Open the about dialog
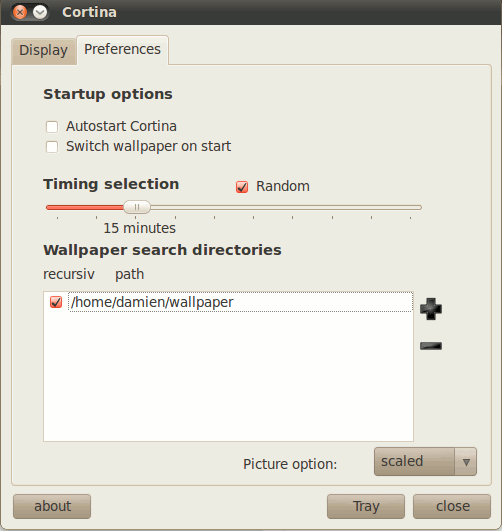This screenshot has height=531, width=502. pyautogui.click(x=52, y=506)
